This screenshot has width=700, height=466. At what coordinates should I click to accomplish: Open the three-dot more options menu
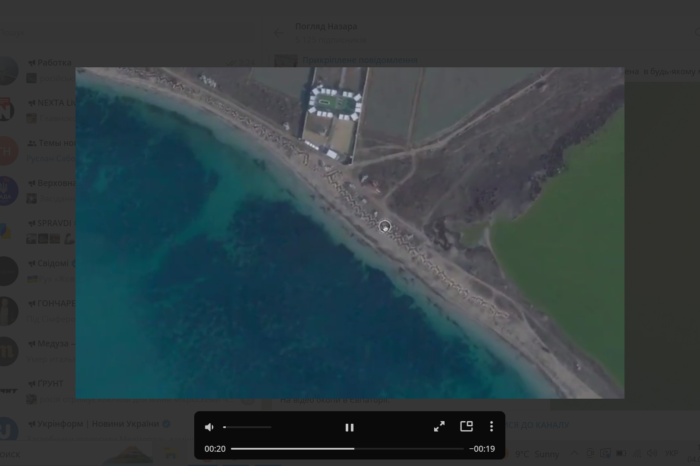pos(491,427)
